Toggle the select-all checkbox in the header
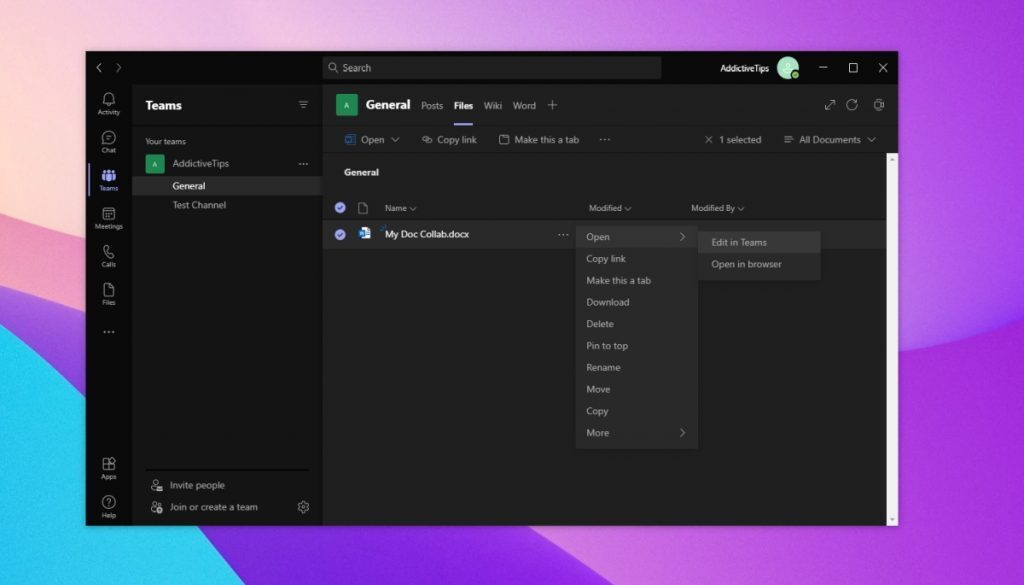Screen dimensions: 1024x585 [x=340, y=208]
